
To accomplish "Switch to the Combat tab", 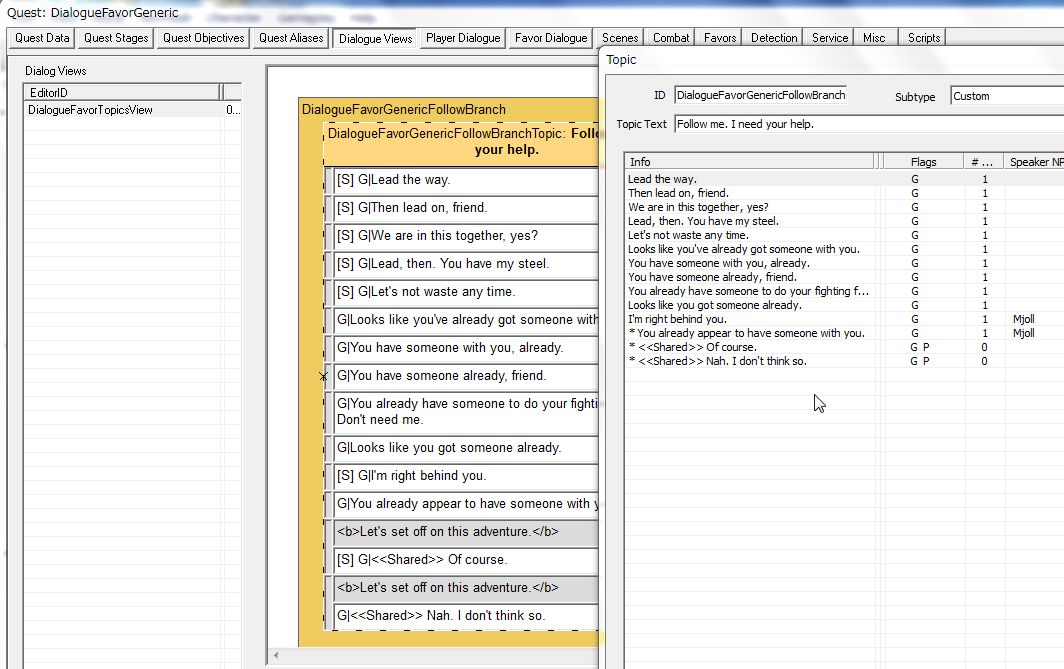I will [x=671, y=38].
